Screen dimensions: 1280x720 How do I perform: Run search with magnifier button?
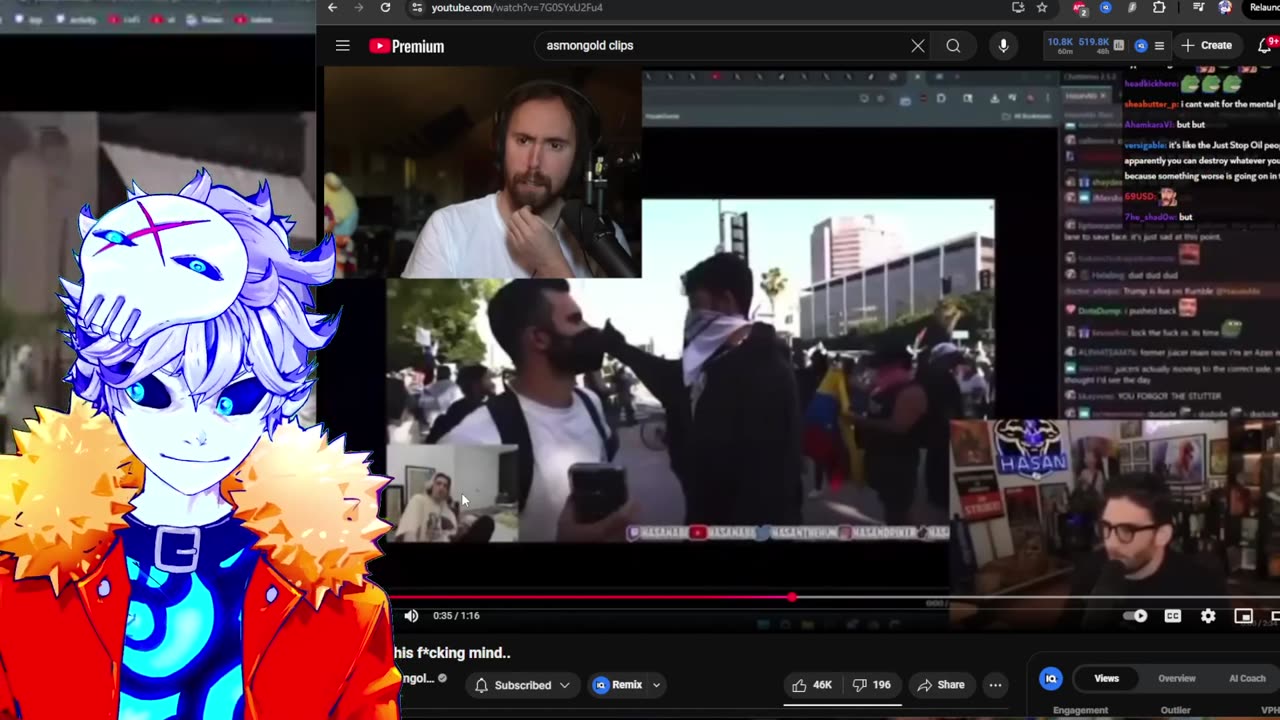pos(954,46)
